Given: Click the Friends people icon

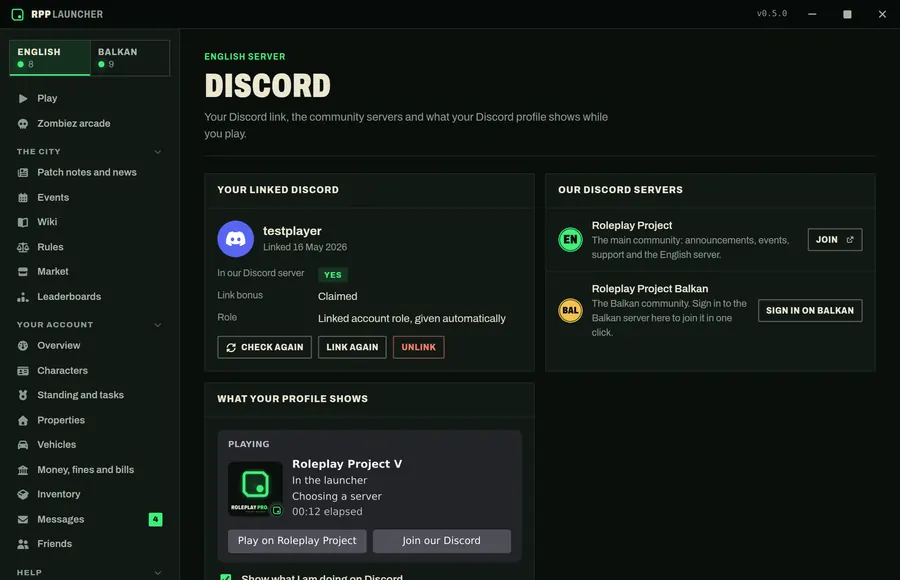Looking at the screenshot, I should [x=23, y=544].
